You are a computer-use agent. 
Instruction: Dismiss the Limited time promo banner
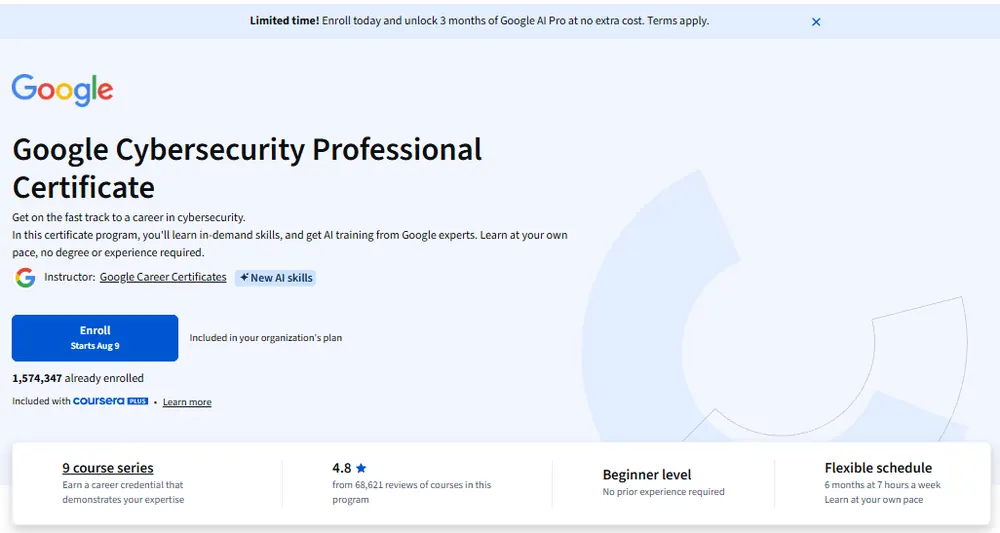816,22
